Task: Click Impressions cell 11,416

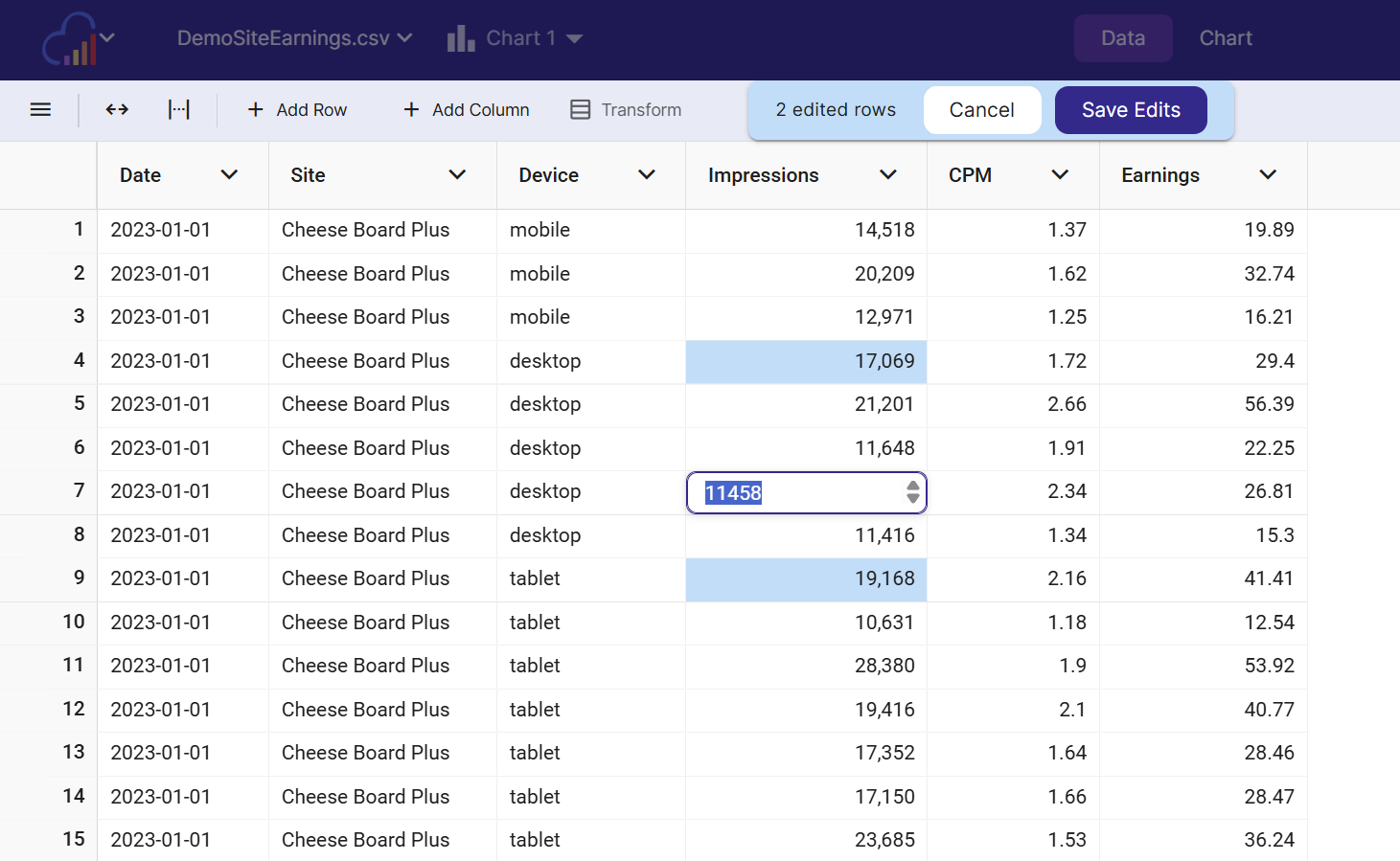Action: point(806,535)
